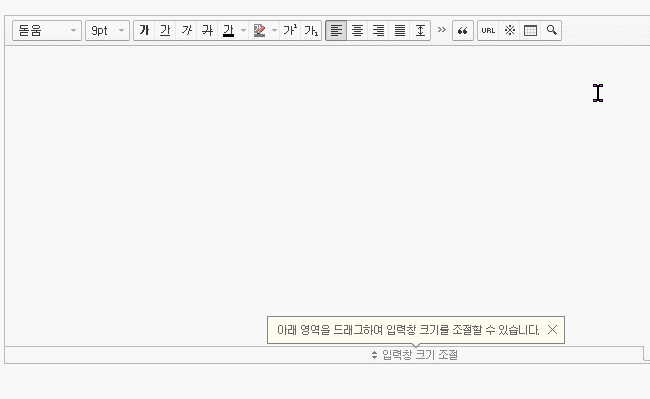This screenshot has height=399, width=650.
Task: Open the 9pt font size dropdown
Action: 107,31
